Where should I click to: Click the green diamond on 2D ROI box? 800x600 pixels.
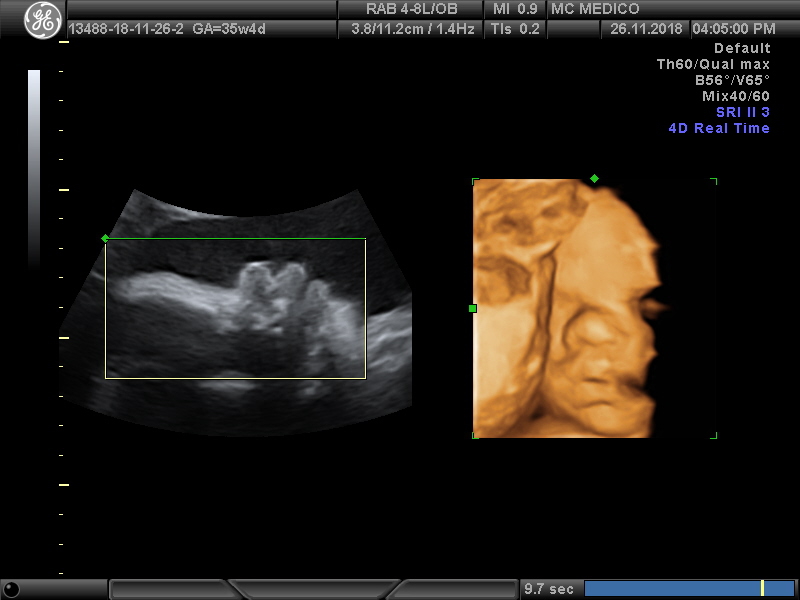(x=105, y=238)
